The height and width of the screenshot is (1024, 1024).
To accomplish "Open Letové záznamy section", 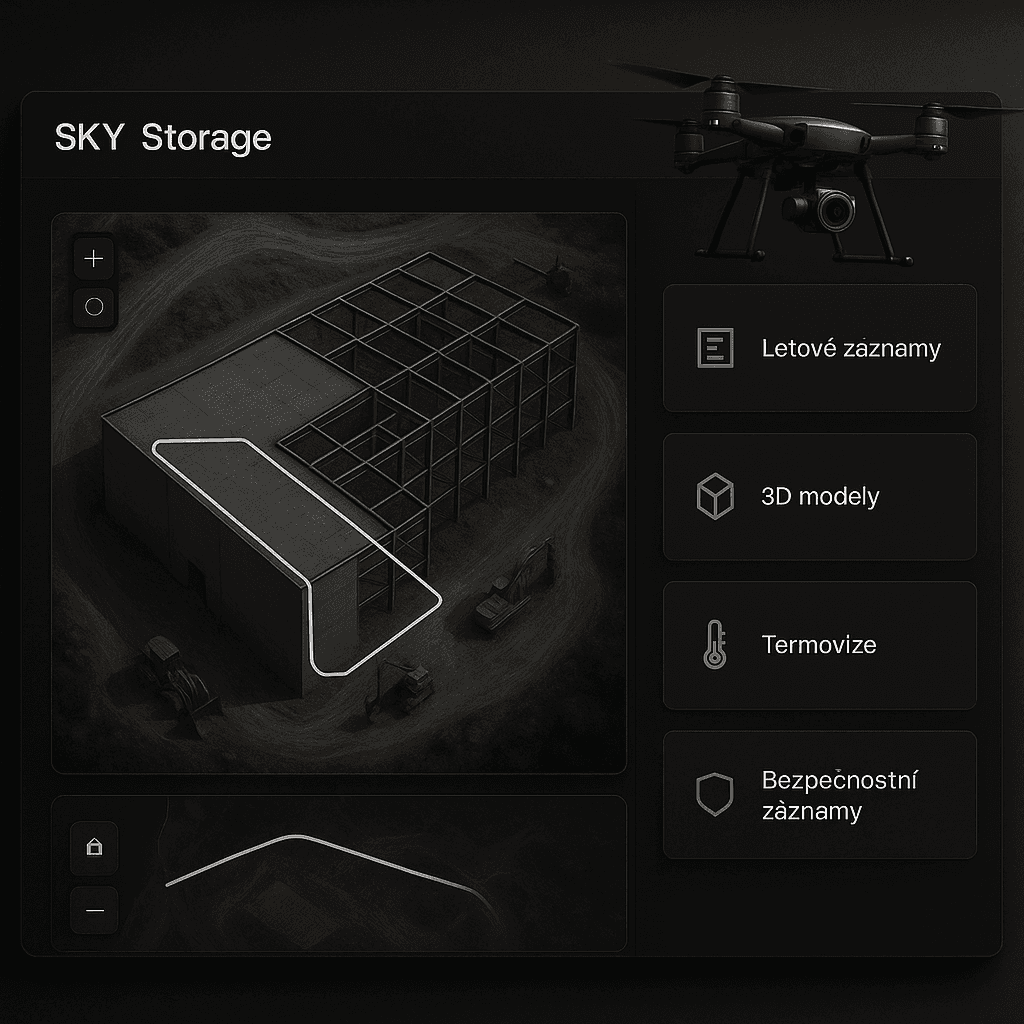I will pyautogui.click(x=820, y=348).
